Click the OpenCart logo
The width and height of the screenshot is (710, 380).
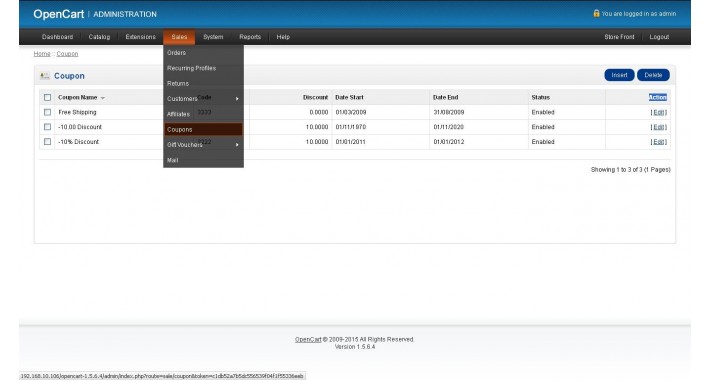tap(58, 14)
